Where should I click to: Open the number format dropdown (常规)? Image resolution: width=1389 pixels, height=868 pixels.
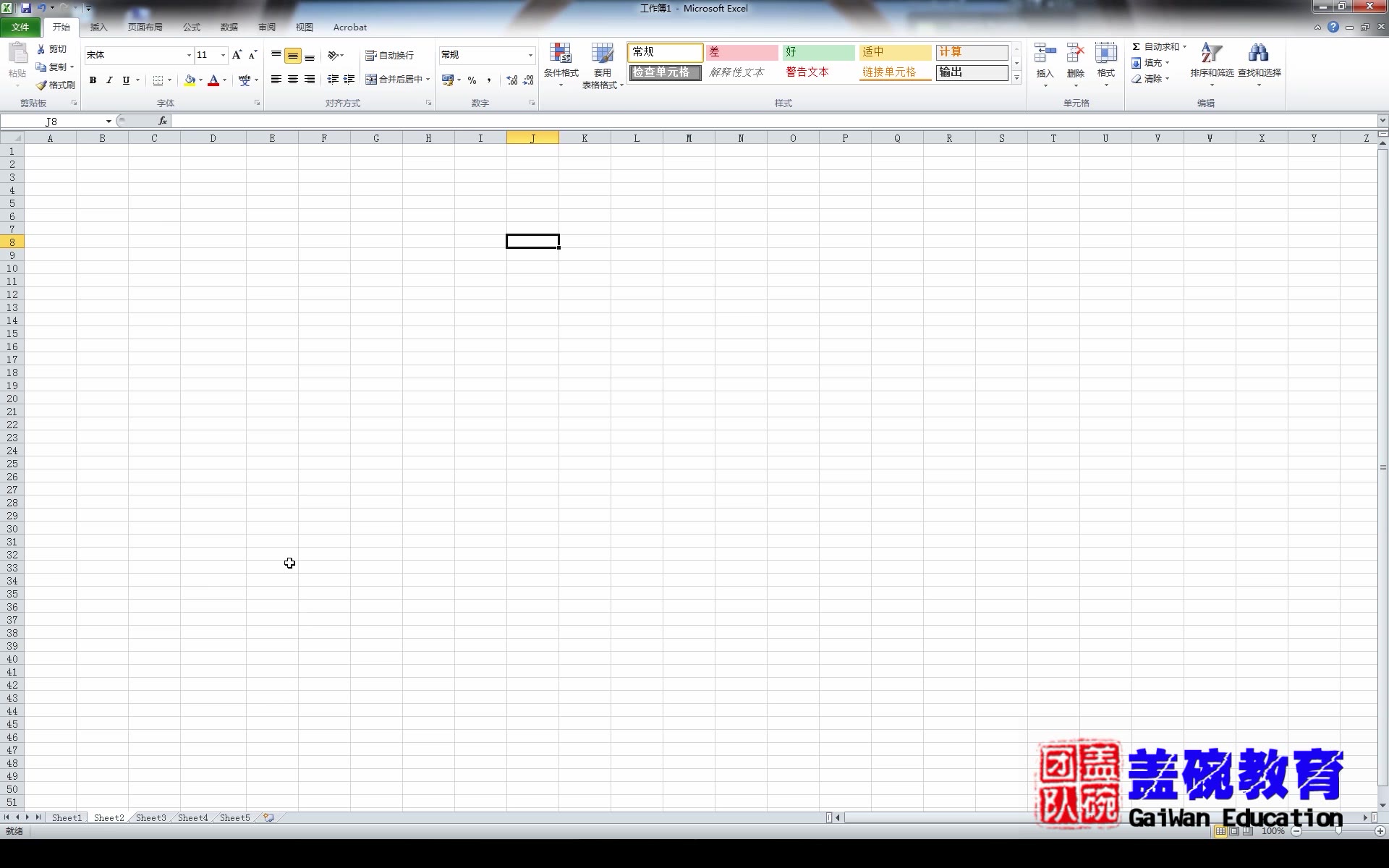529,55
